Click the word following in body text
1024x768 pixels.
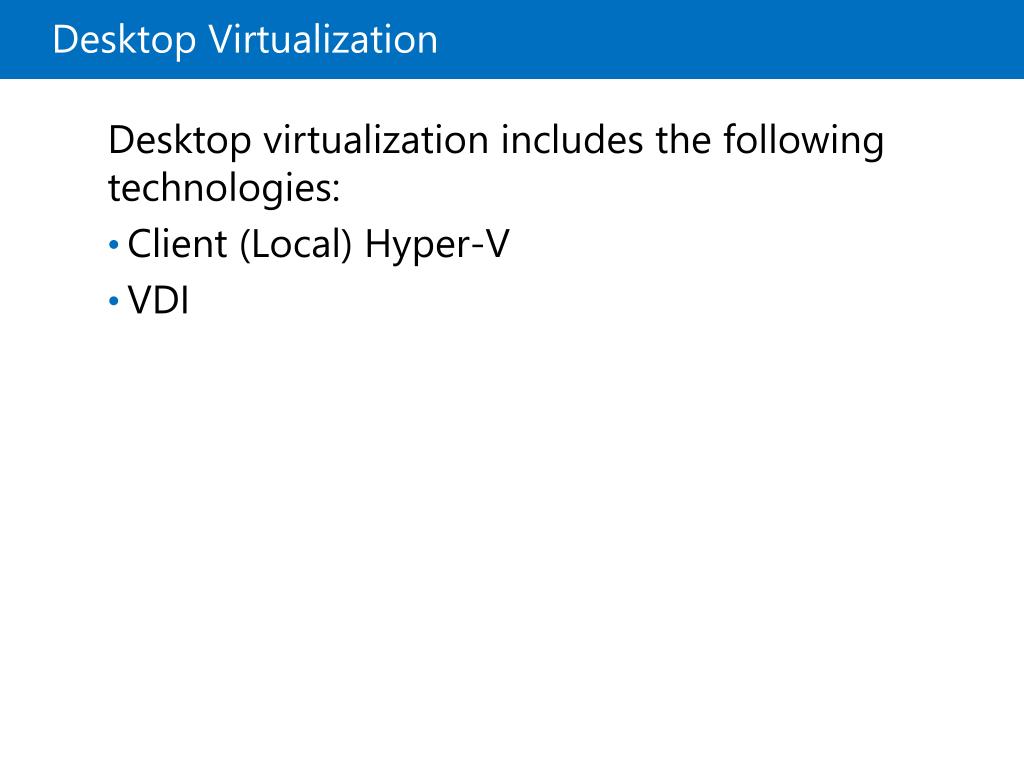[x=803, y=141]
